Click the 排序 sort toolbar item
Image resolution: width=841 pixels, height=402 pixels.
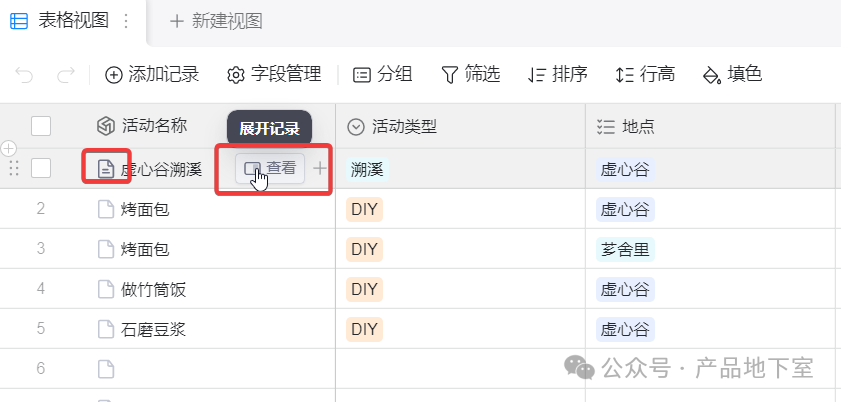[x=557, y=74]
